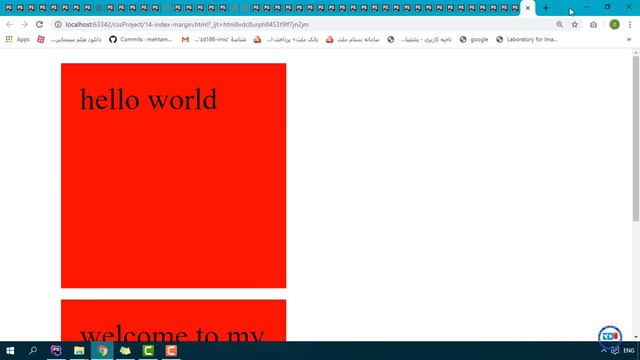Screen dimensions: 640x360
Task: Click the scrollbar down arrow
Action: point(636,337)
